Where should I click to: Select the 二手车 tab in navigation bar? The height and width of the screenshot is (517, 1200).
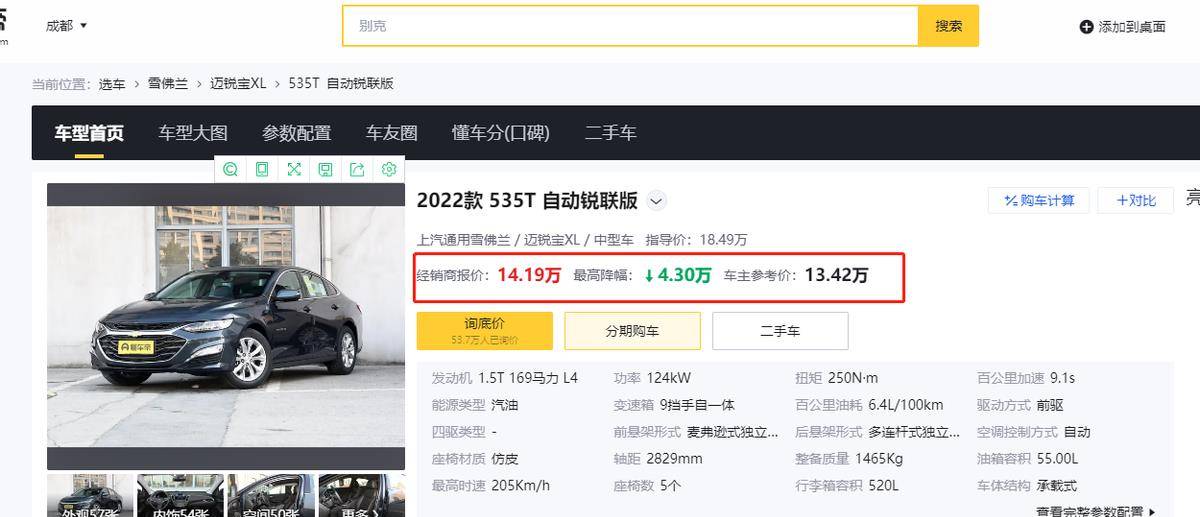(x=610, y=133)
